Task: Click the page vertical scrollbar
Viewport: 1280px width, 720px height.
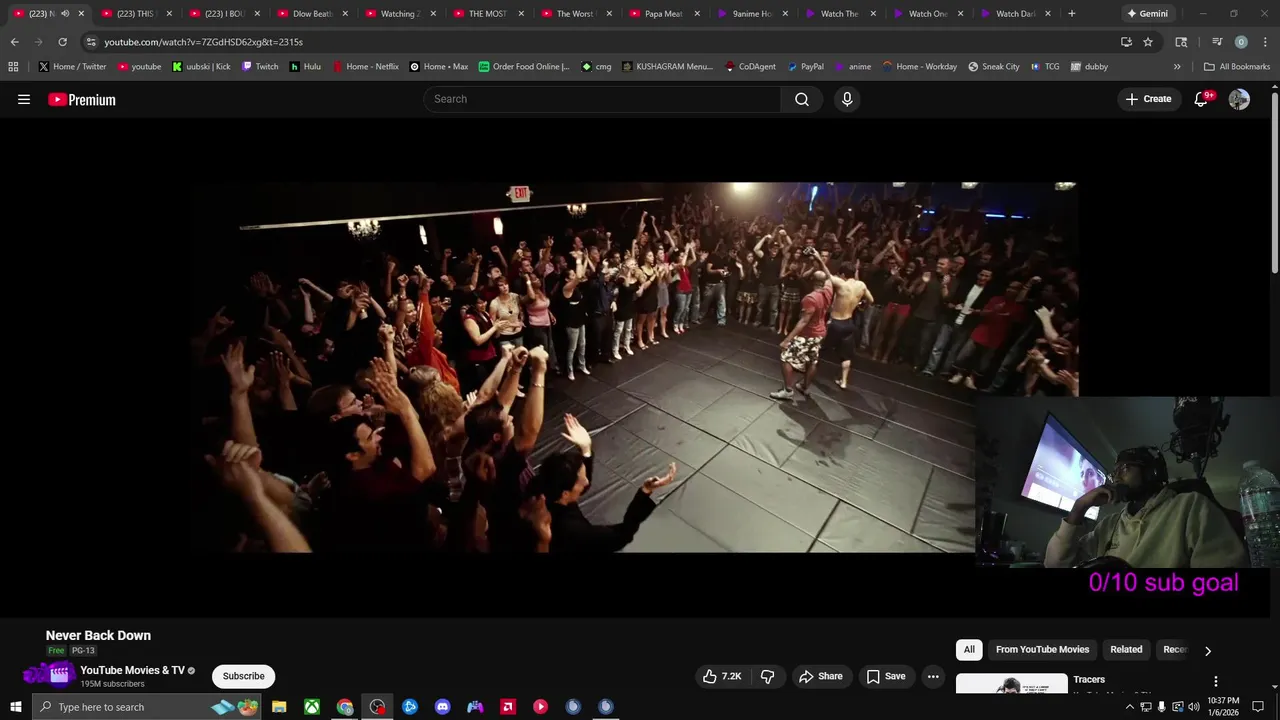Action: coord(1275,180)
